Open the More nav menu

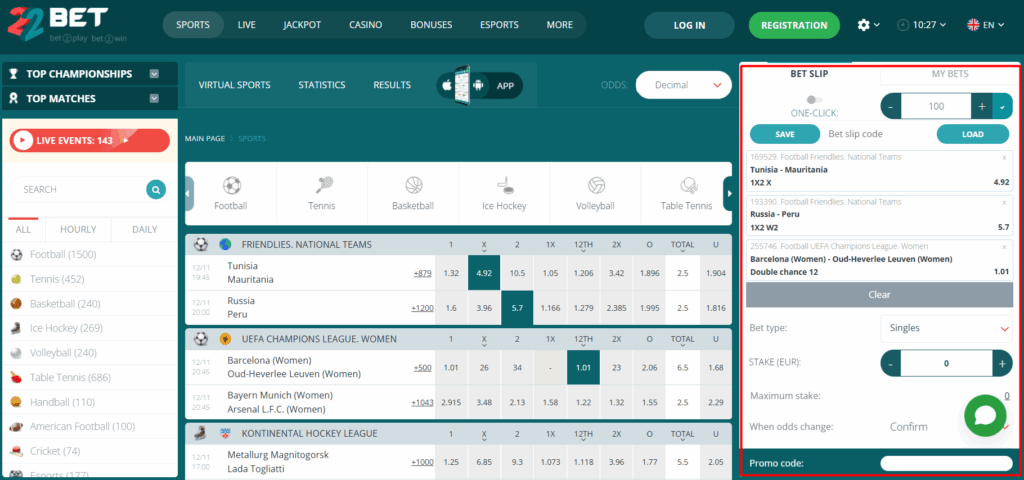560,25
